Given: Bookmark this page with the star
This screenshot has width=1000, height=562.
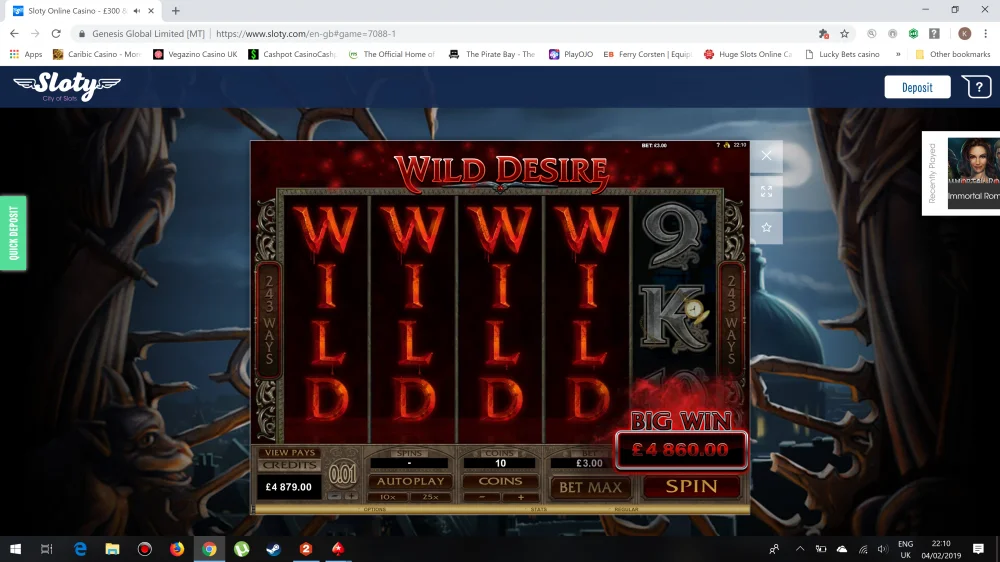Looking at the screenshot, I should click(x=844, y=34).
